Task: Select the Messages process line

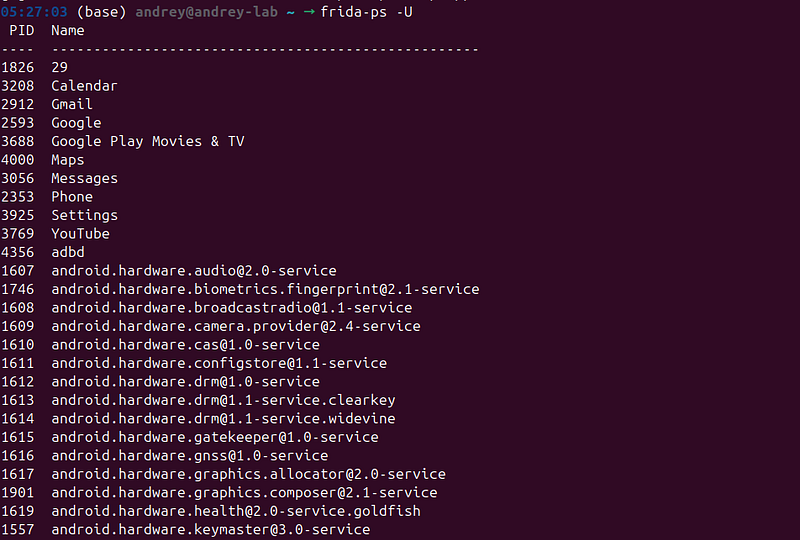Action: 60,178
